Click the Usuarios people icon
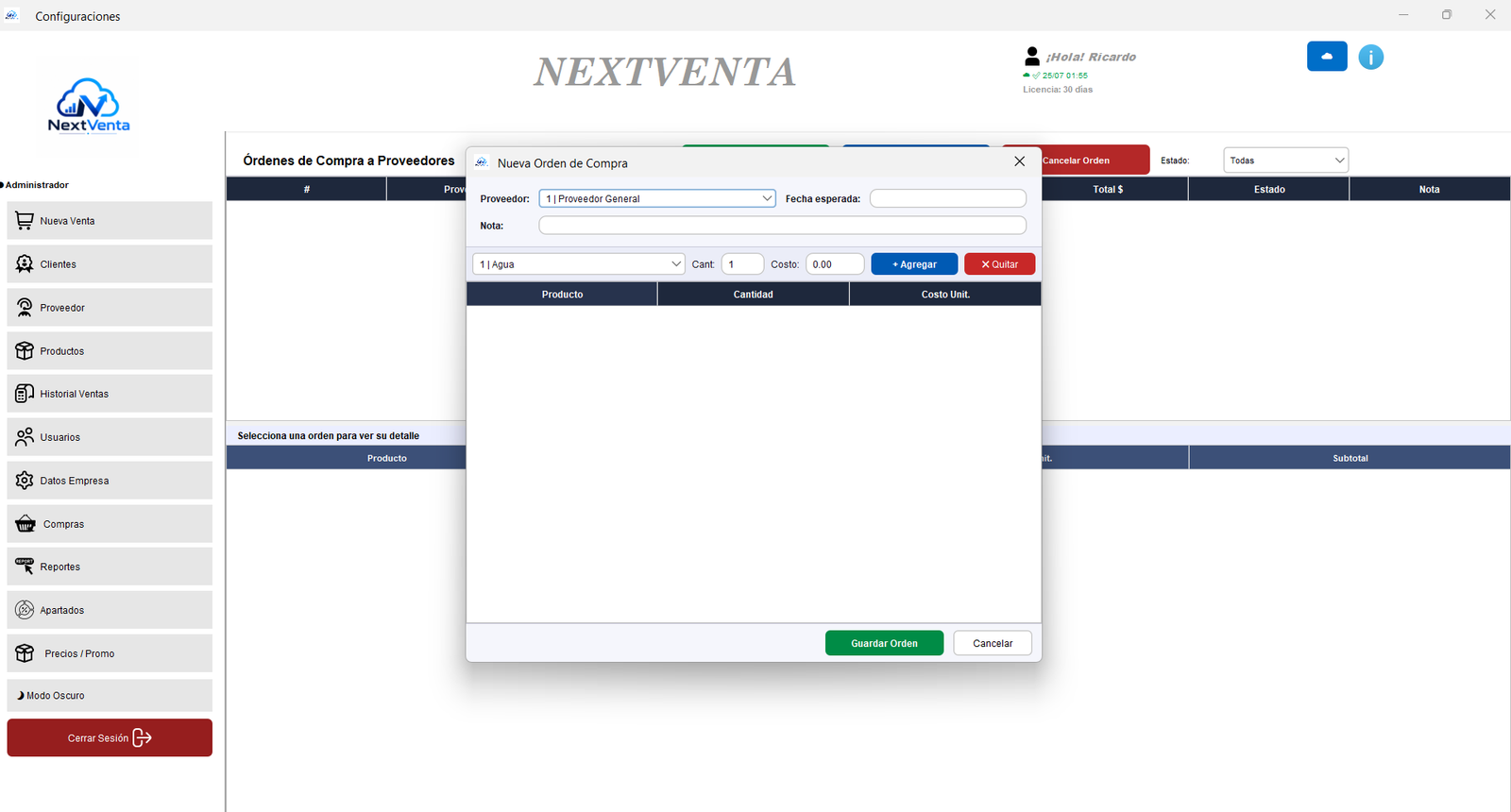 click(25, 437)
